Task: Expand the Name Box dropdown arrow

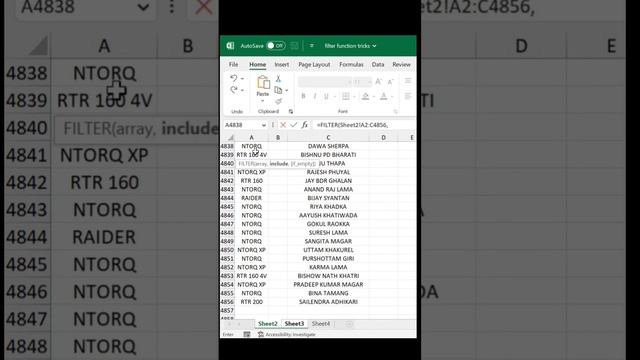Action: (264, 125)
